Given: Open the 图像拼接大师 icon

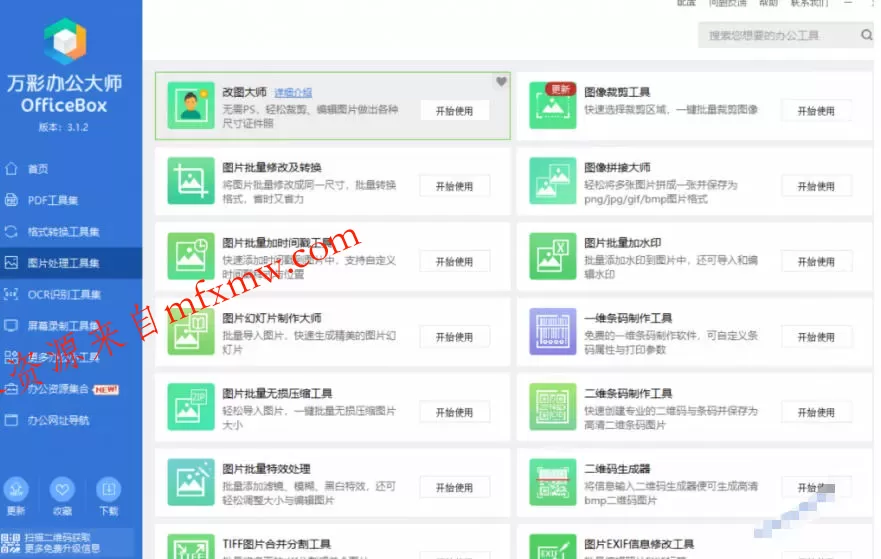Looking at the screenshot, I should [553, 181].
